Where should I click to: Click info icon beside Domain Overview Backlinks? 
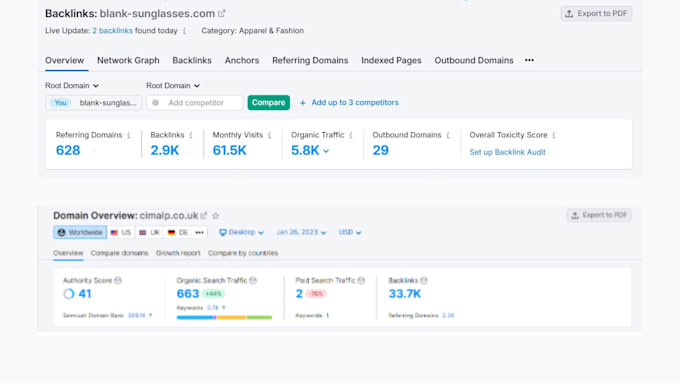coord(424,281)
